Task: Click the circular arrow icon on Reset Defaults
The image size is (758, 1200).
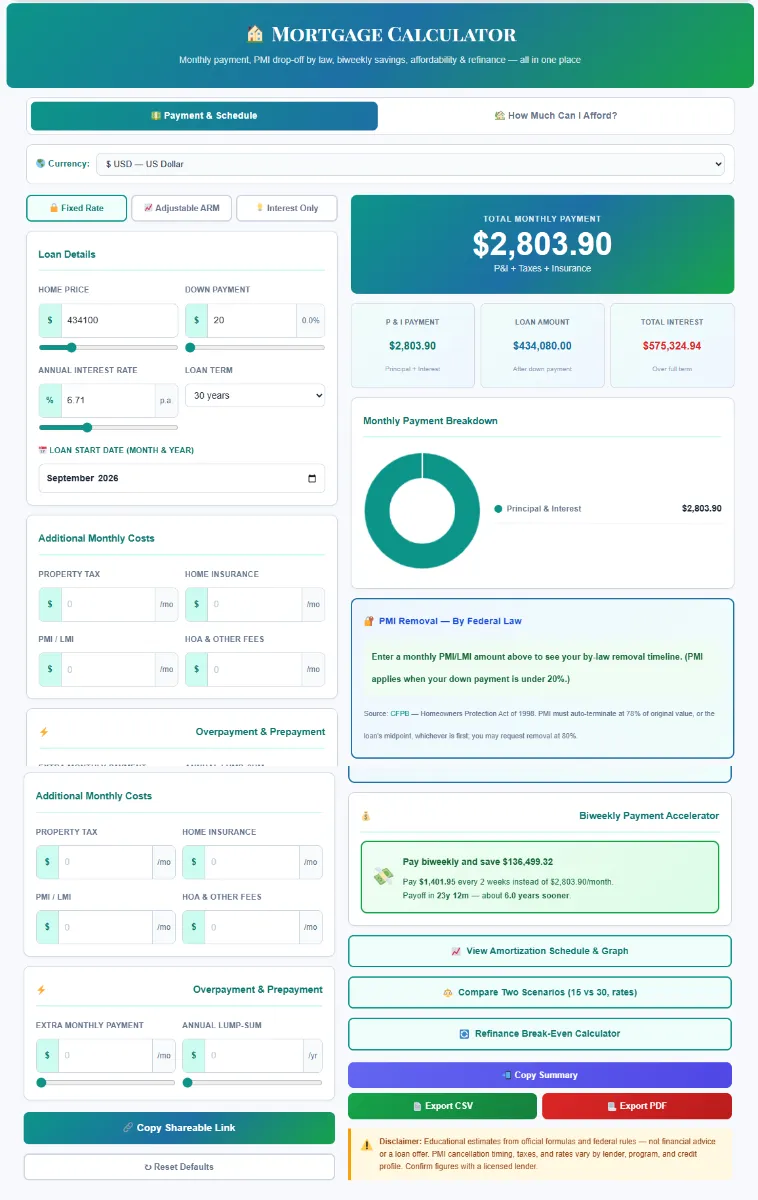Action: tap(149, 1167)
